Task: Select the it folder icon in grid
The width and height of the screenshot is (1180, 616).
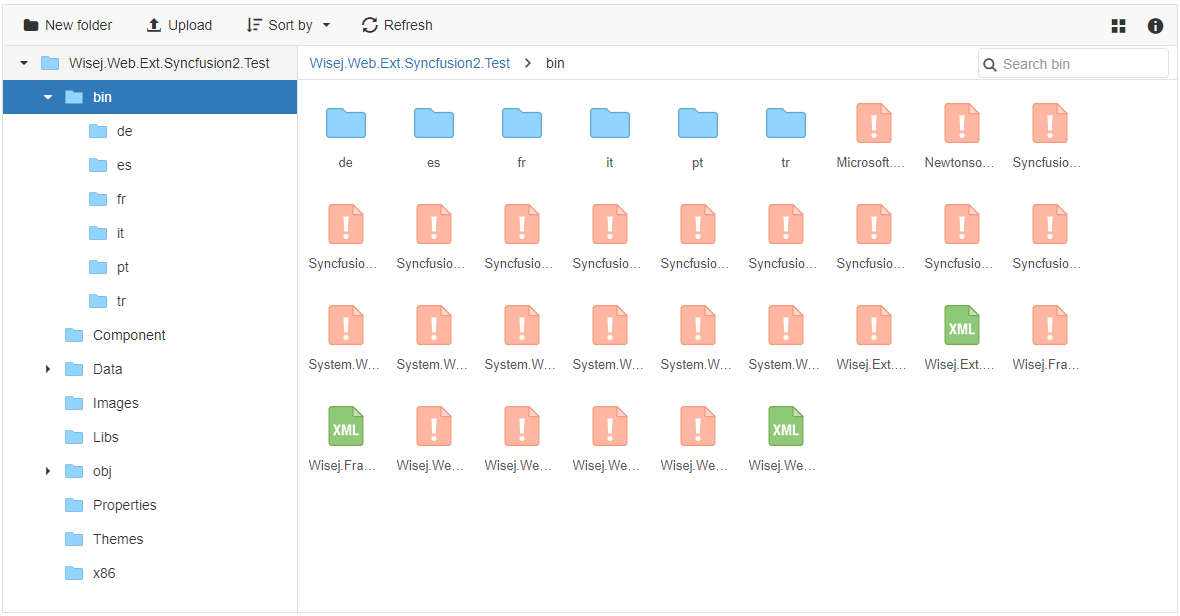Action: [x=610, y=123]
